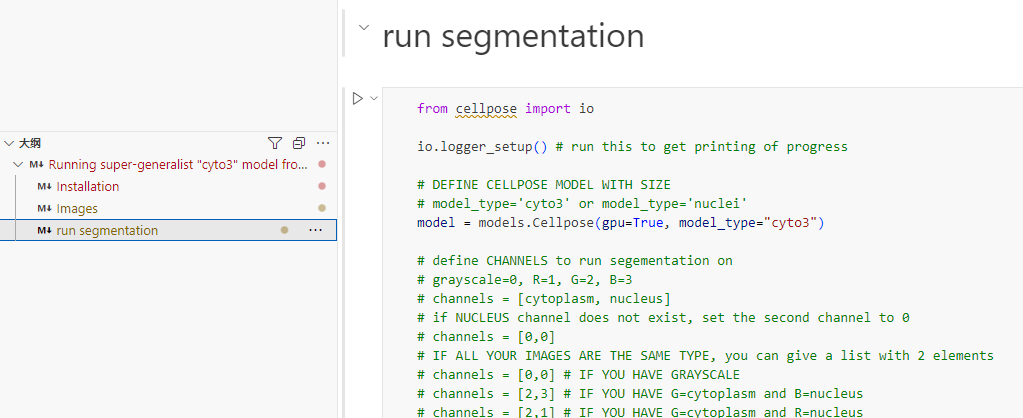Click models.Cellpose in the model assignment
1023x418 pixels.
[536, 223]
